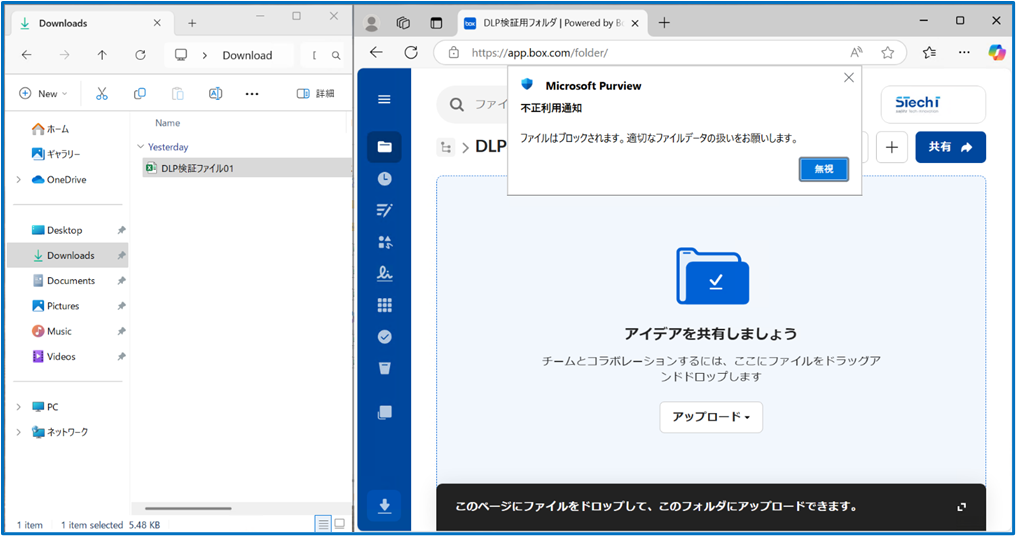The image size is (1016, 536).
Task: Select Downloads in the navigation pane
Action: [70, 255]
